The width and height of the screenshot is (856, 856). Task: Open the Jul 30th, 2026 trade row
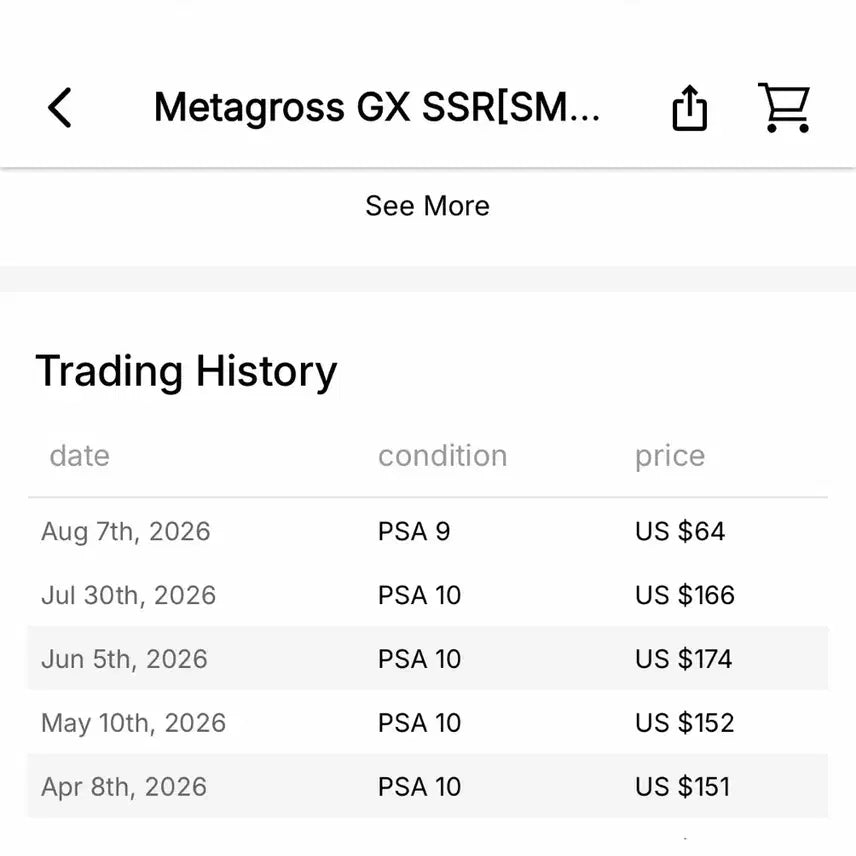[428, 595]
